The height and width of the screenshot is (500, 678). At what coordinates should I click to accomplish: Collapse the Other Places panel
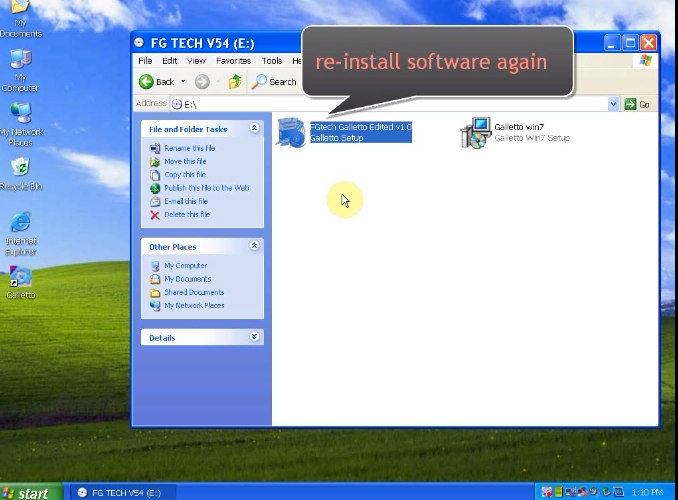tap(254, 246)
